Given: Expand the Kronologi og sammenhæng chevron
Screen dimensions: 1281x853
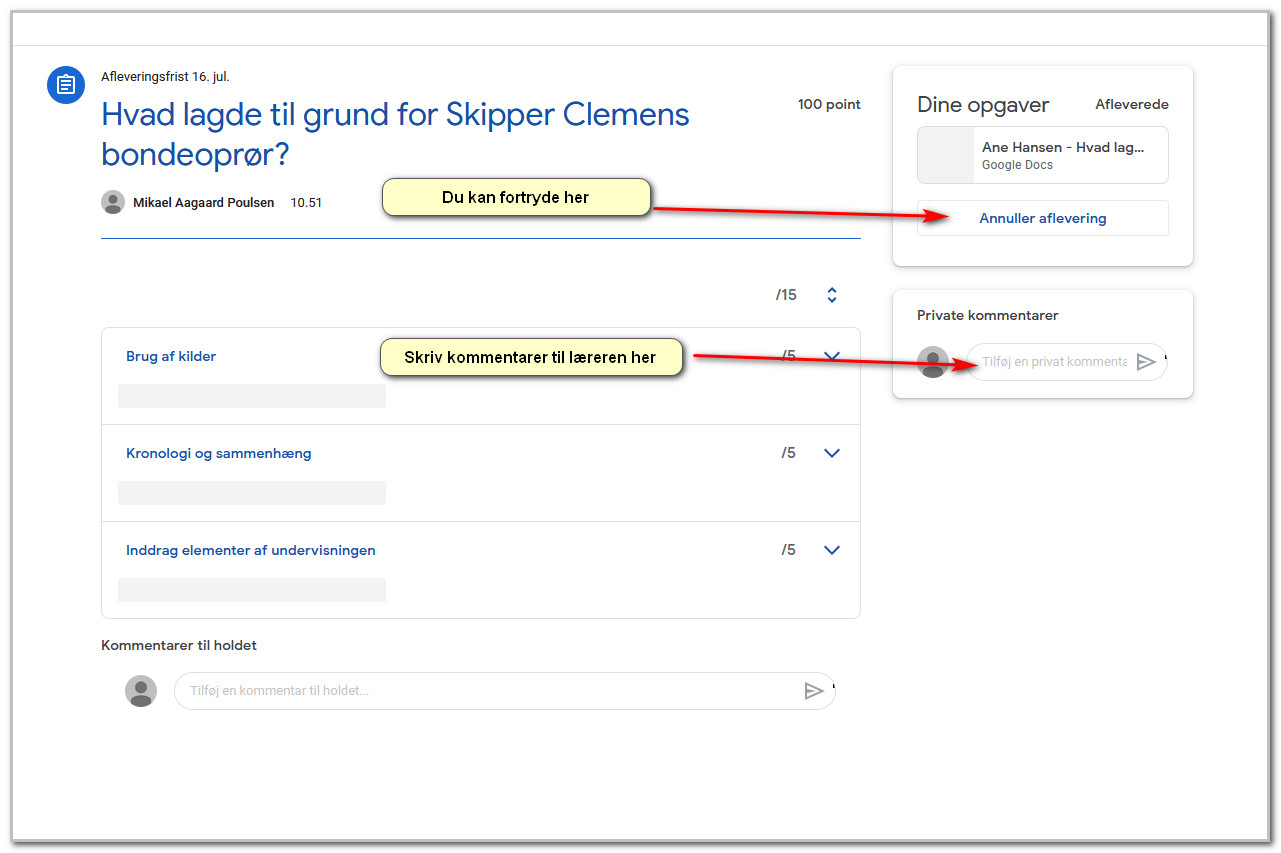Looking at the screenshot, I should (x=831, y=453).
